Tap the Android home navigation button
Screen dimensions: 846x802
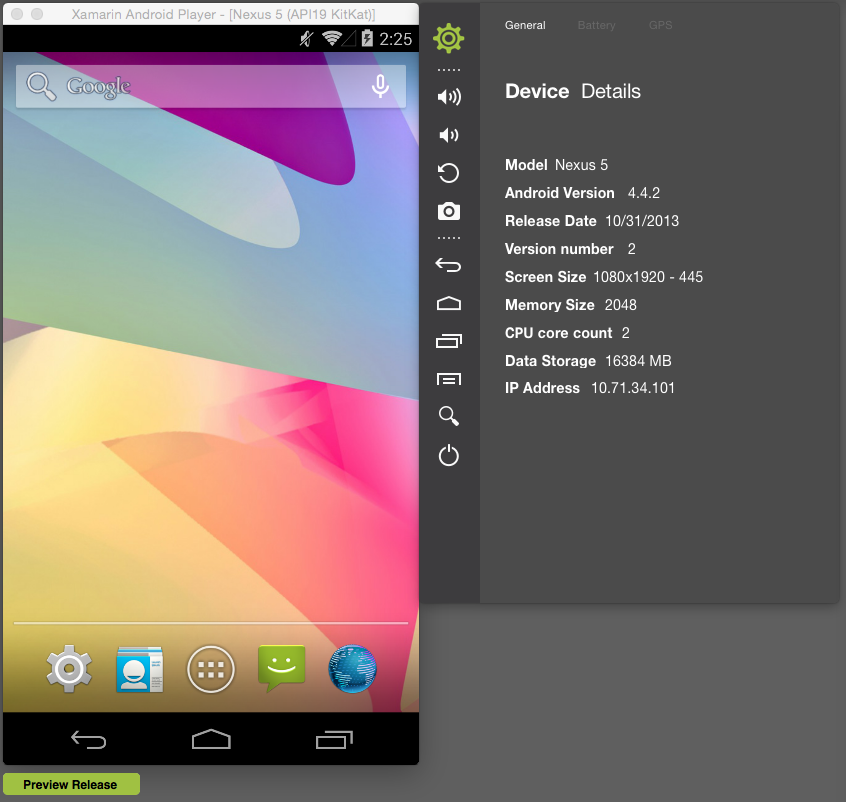coord(211,739)
